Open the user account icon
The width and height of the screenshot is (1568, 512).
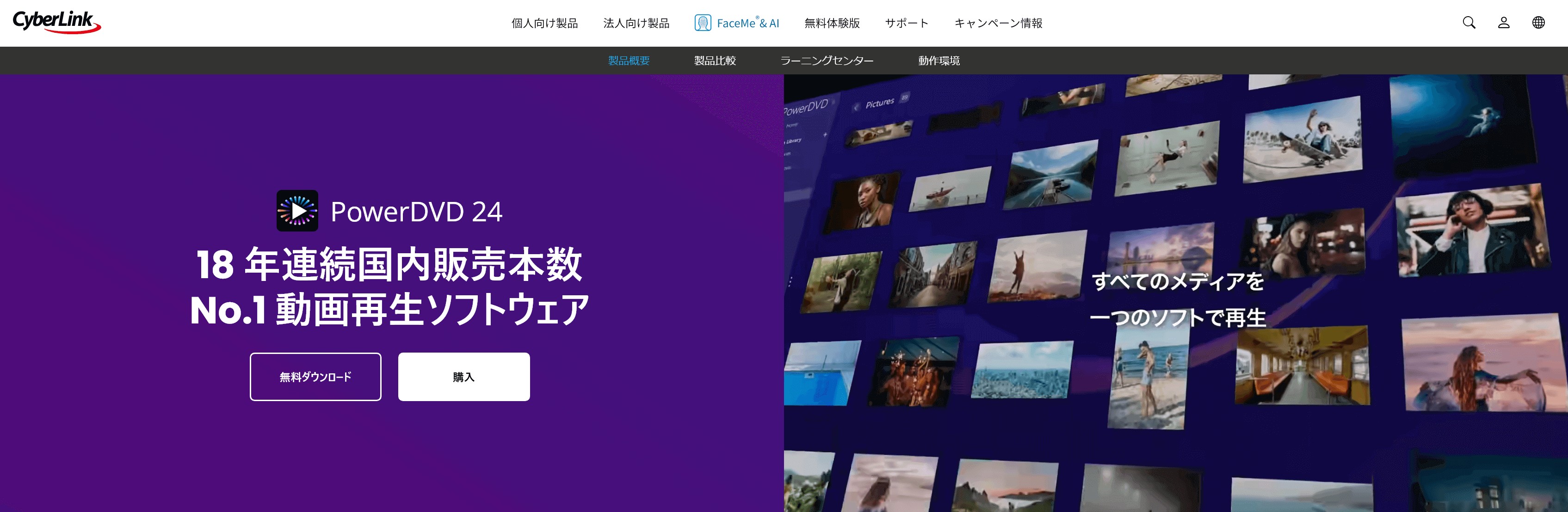coord(1504,23)
